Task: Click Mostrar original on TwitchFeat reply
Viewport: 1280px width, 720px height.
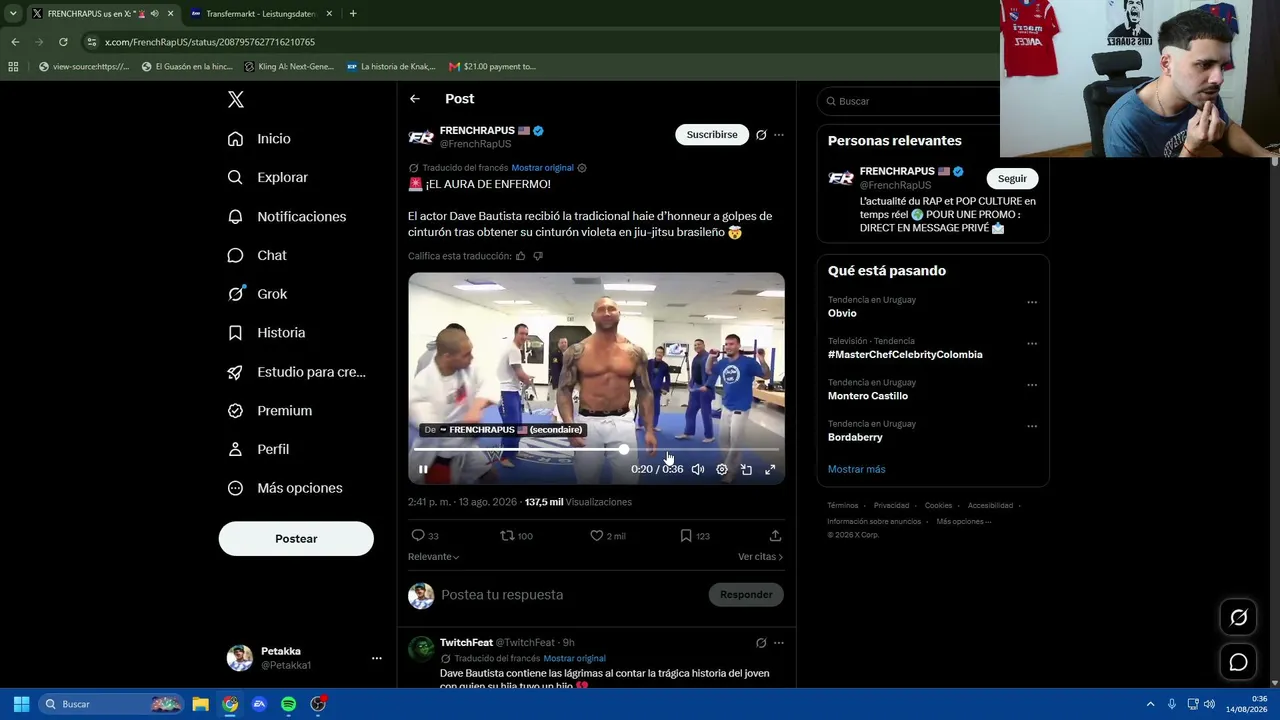Action: click(x=575, y=659)
